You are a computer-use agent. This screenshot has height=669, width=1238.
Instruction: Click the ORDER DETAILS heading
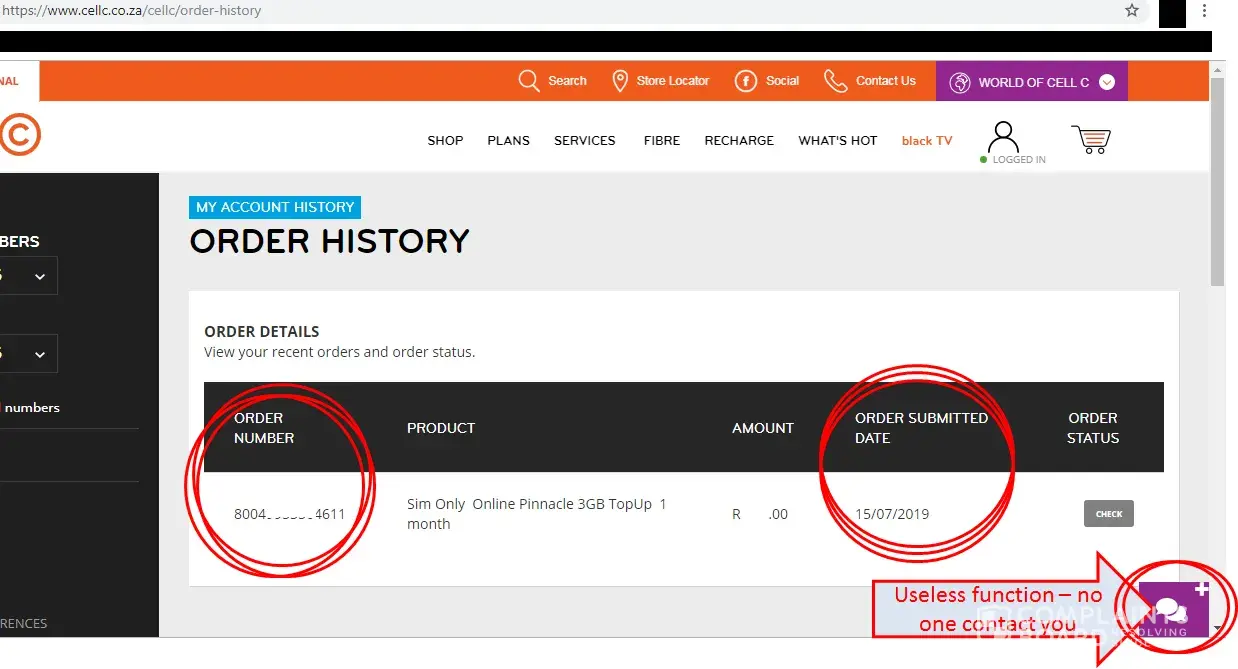(x=262, y=331)
